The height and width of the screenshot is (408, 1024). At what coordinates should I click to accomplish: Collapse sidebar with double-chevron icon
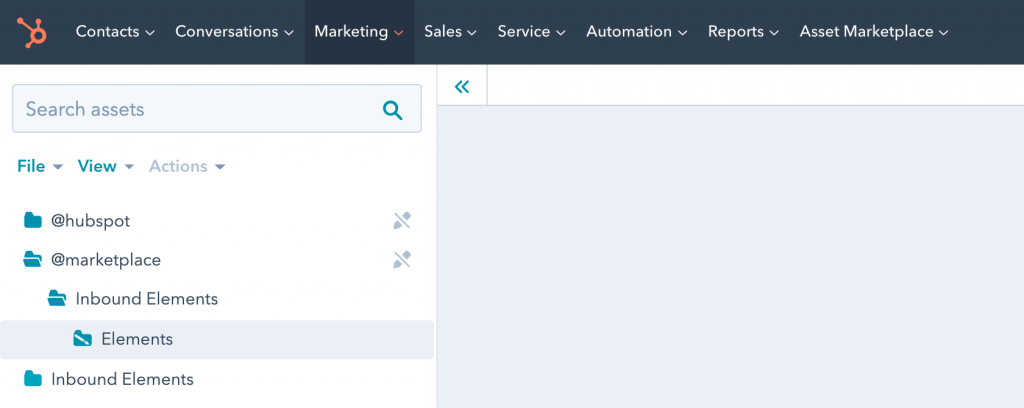(x=462, y=86)
